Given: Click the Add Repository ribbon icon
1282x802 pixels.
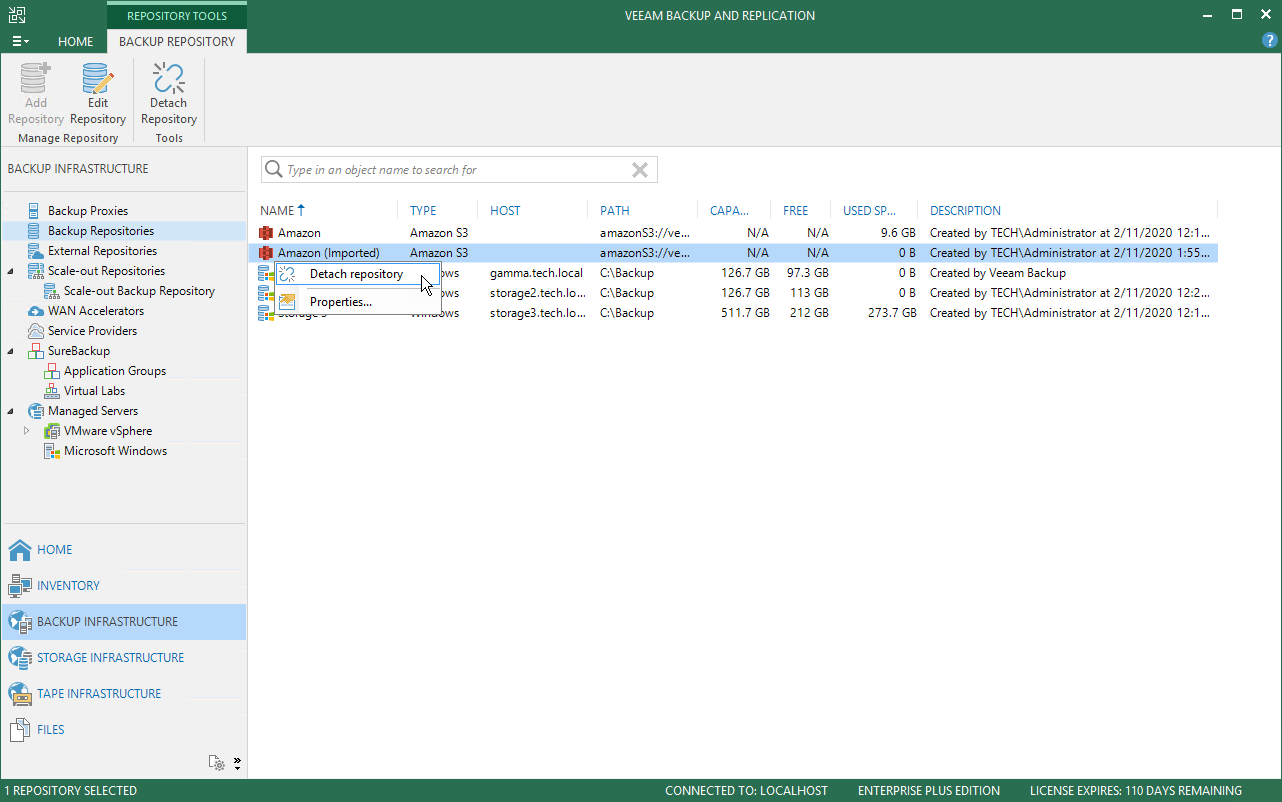Looking at the screenshot, I should coord(35,78).
